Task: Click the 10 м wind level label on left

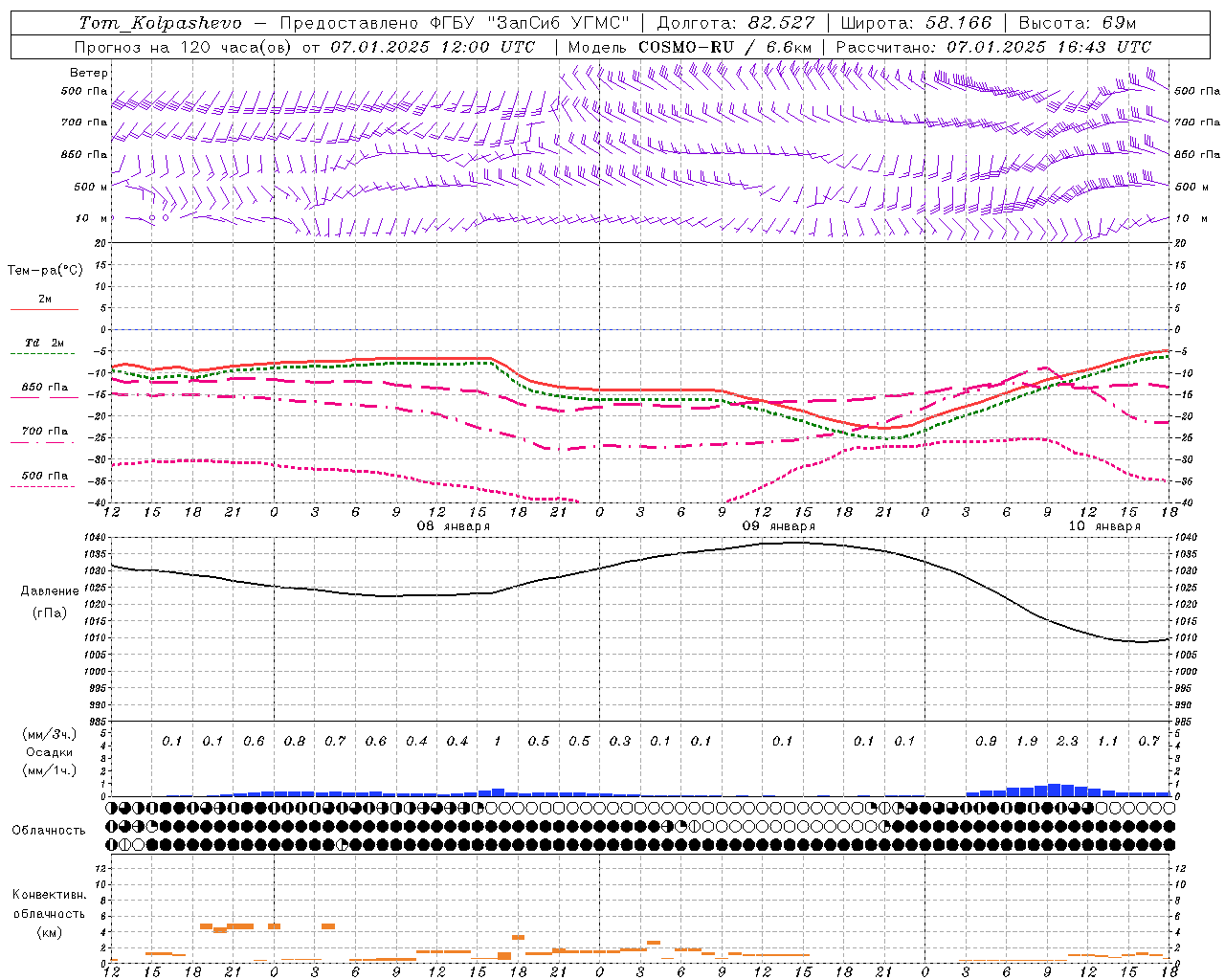Action: pos(92,219)
